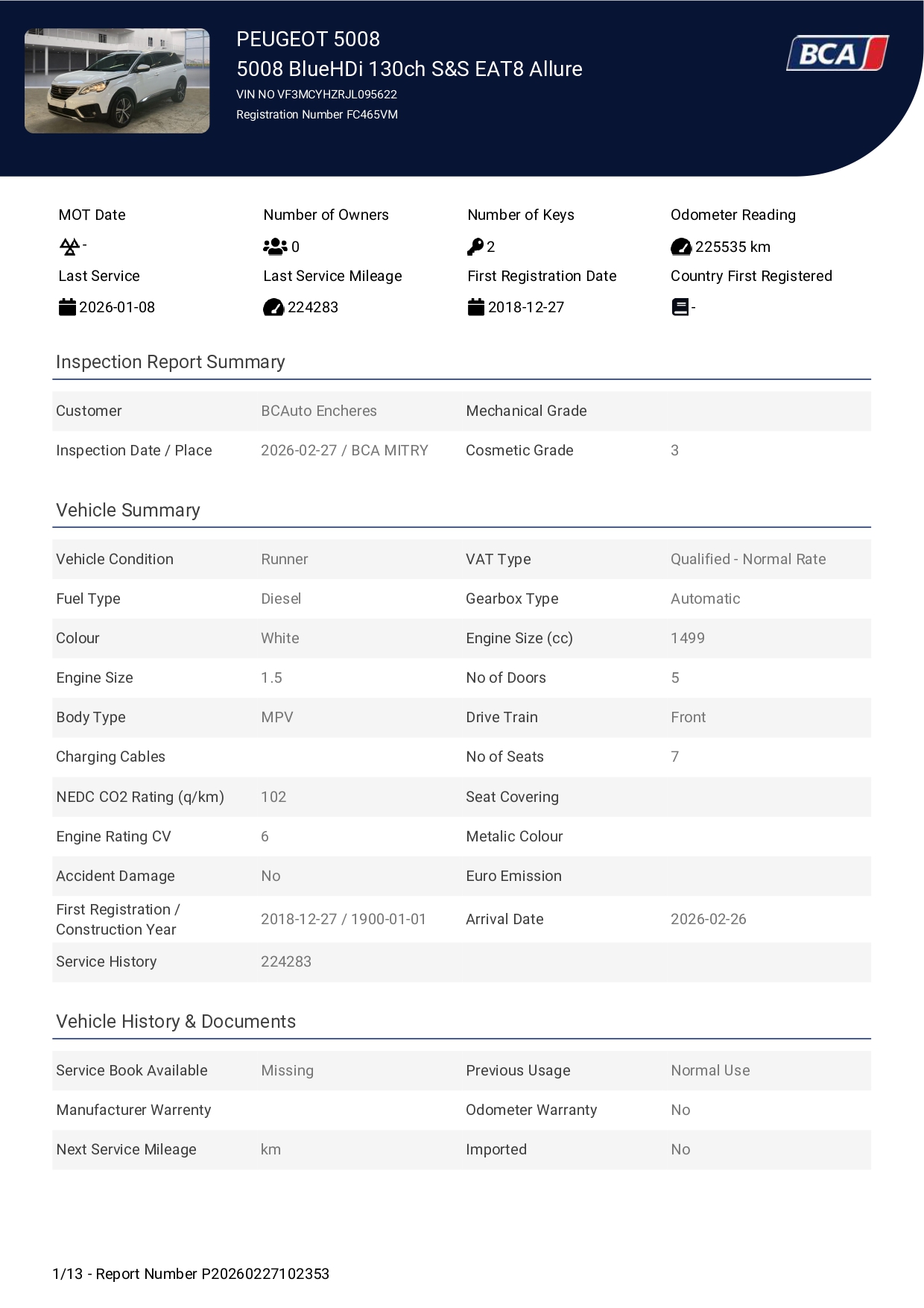Open the white Peugeot 5008 photo thumbnail
The width and height of the screenshot is (924, 1308).
click(x=117, y=81)
